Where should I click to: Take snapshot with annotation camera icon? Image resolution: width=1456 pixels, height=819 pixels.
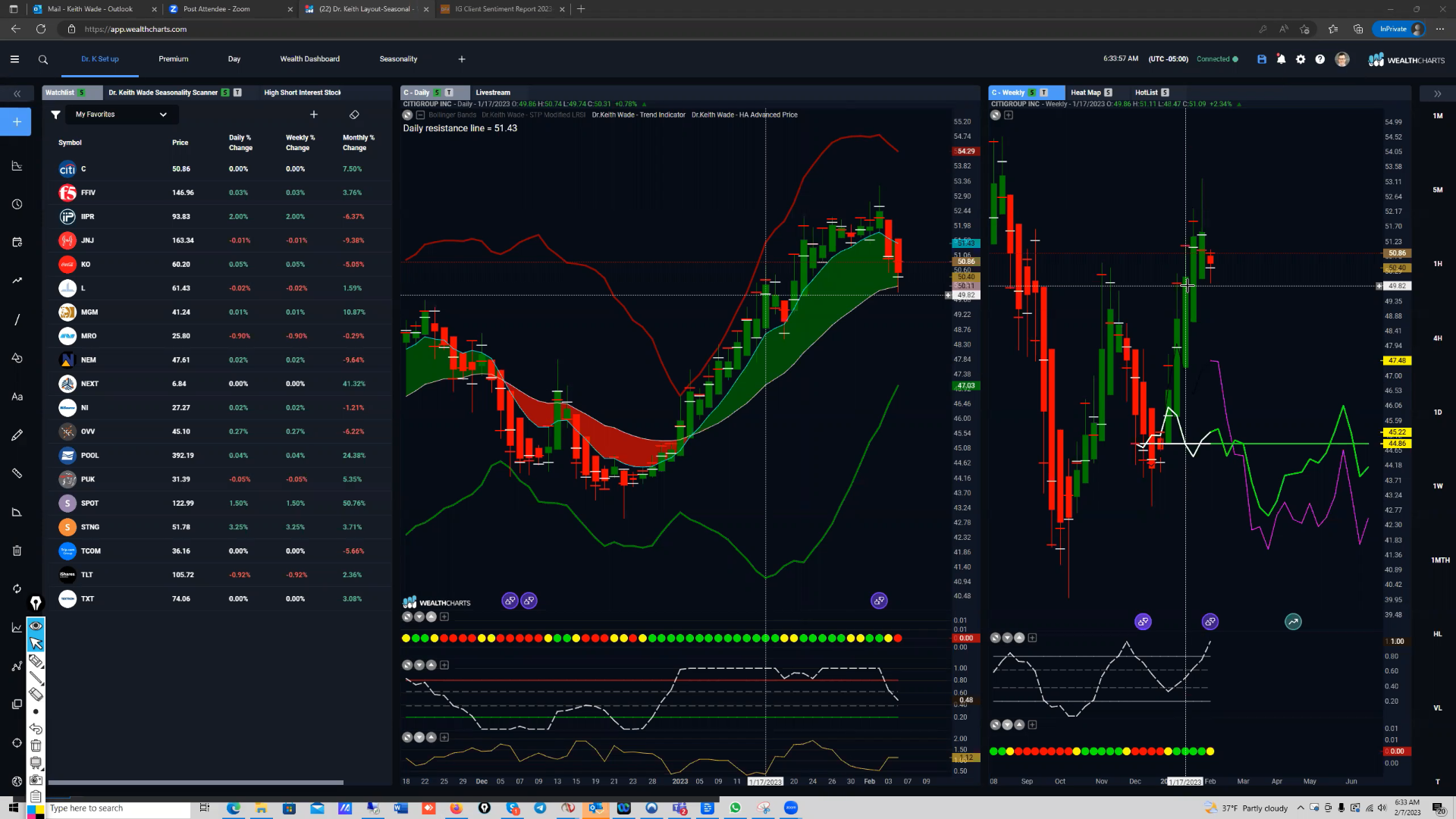point(36,780)
